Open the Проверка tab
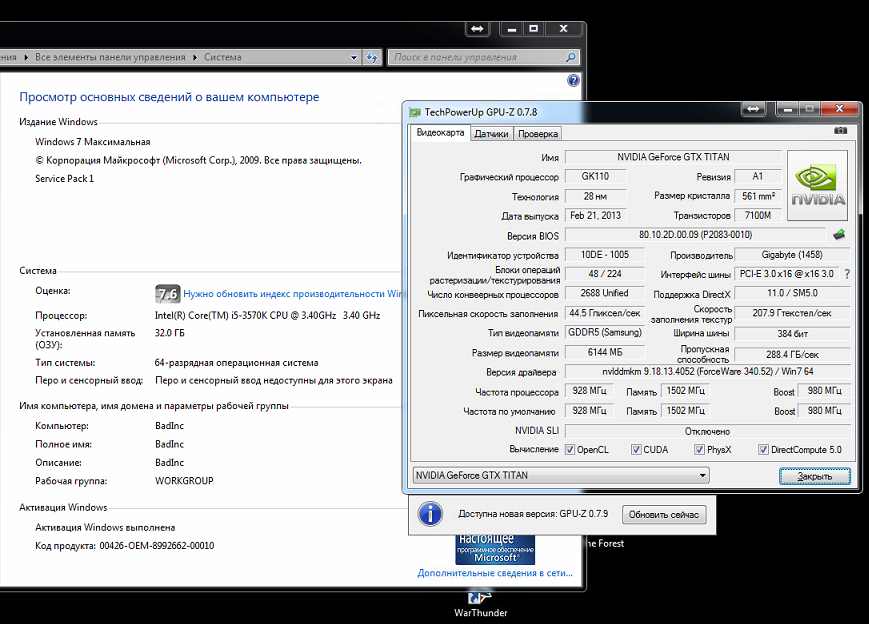 click(538, 134)
